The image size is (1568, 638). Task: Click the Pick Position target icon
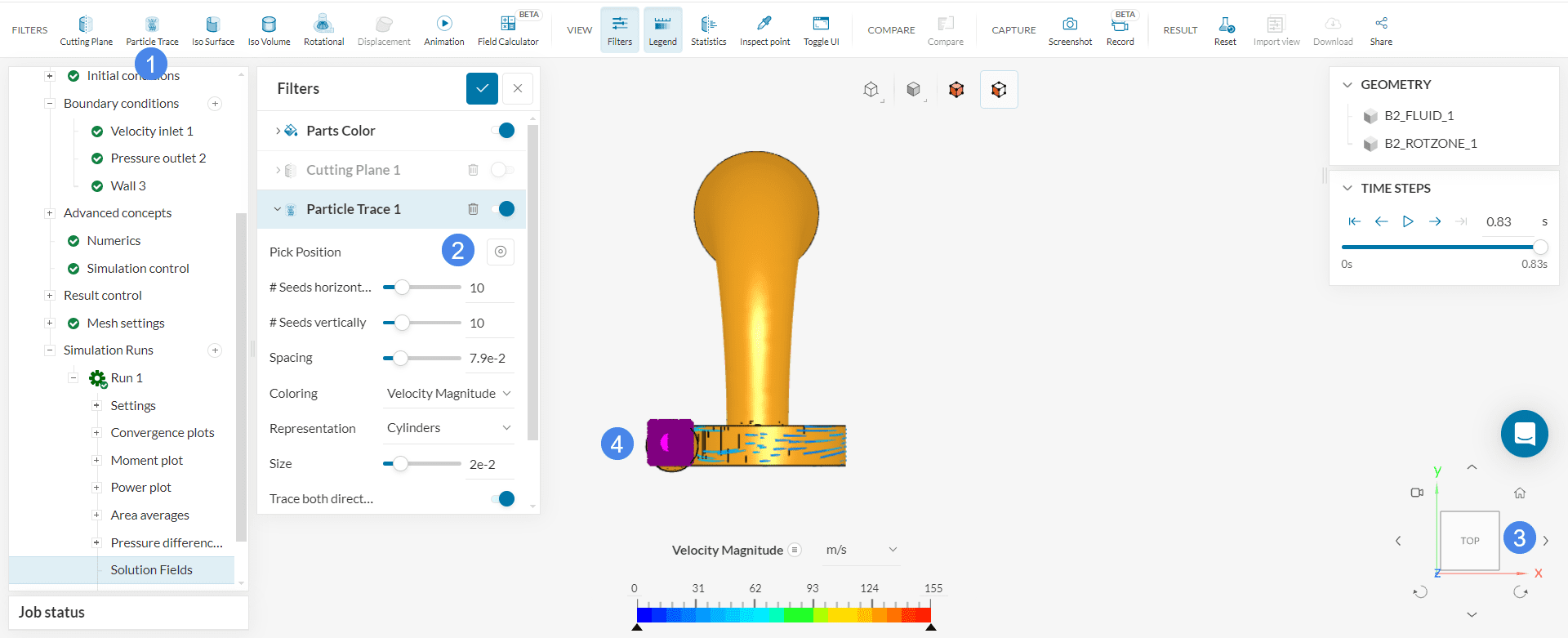click(501, 252)
